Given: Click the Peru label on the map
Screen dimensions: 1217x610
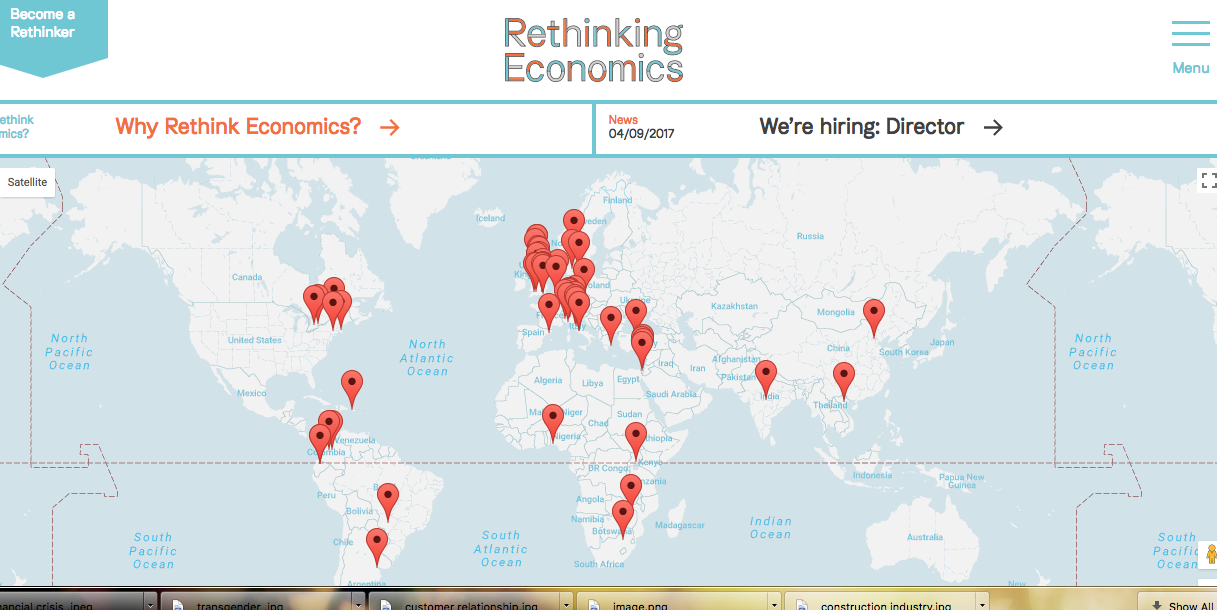Looking at the screenshot, I should pos(326,495).
